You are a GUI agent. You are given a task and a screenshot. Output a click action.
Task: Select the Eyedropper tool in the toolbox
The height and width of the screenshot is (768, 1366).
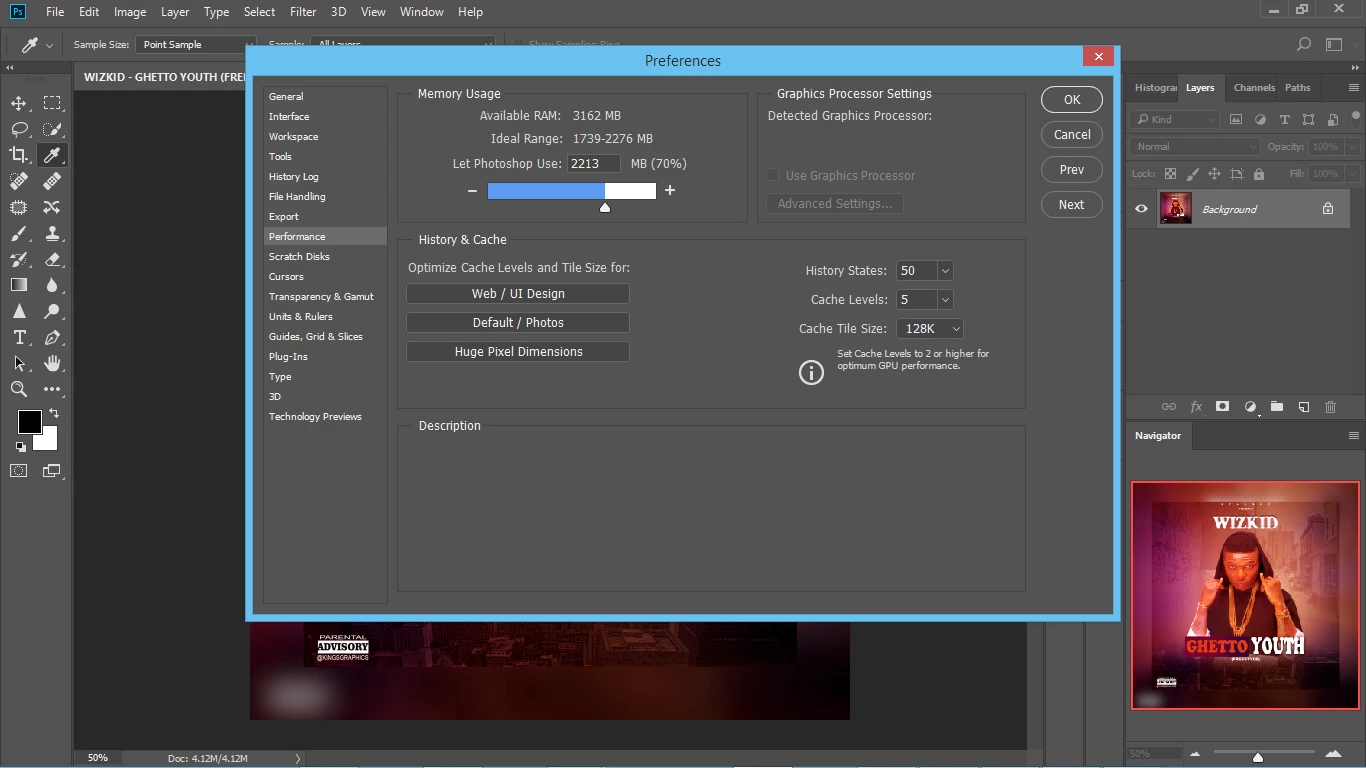coord(52,155)
